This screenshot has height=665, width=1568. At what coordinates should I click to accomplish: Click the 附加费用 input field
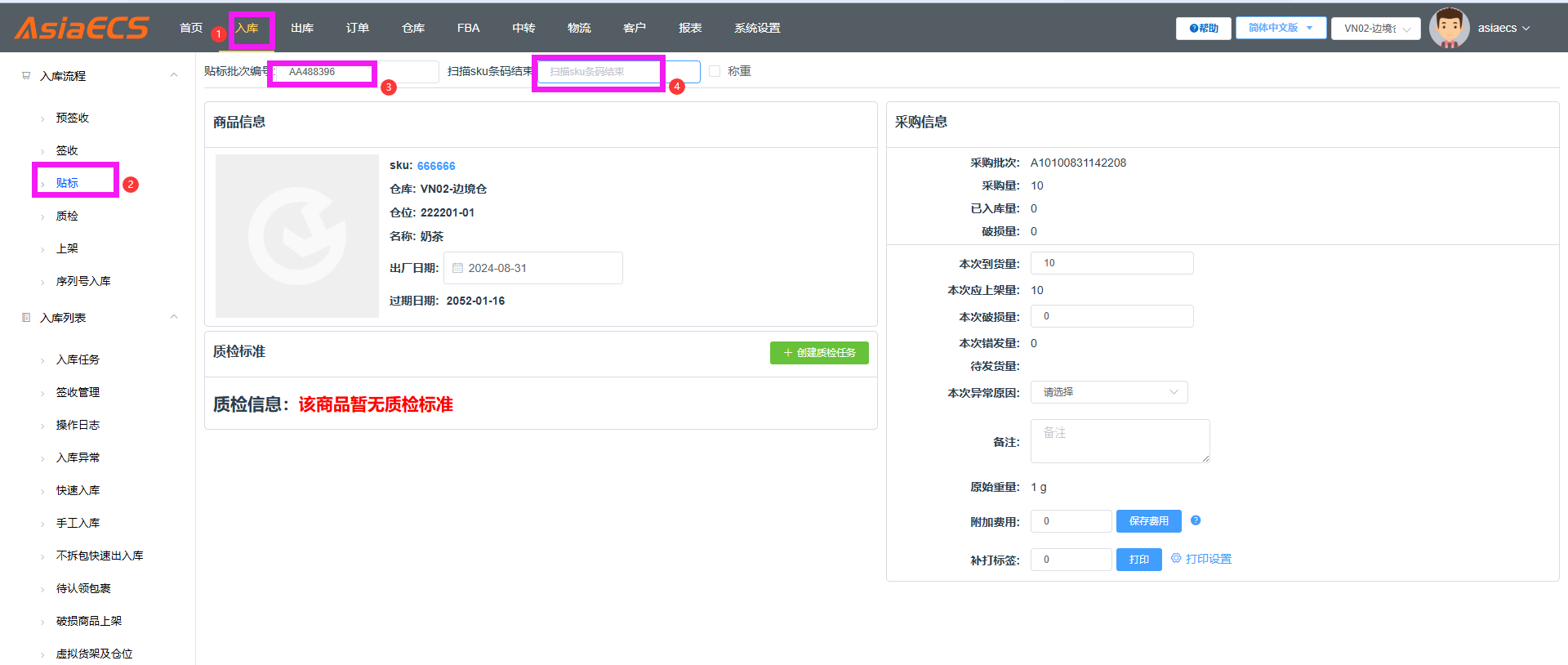(x=1071, y=521)
